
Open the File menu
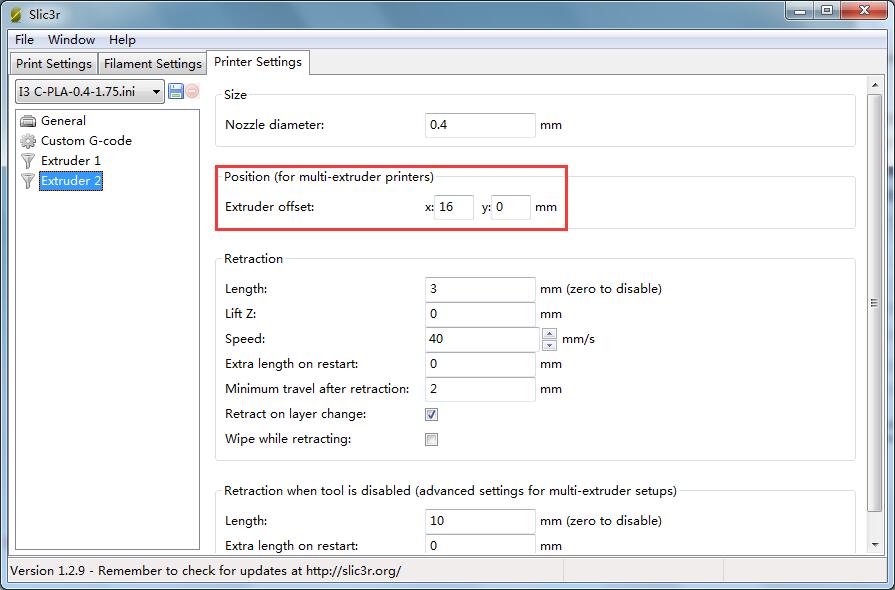[x=24, y=39]
